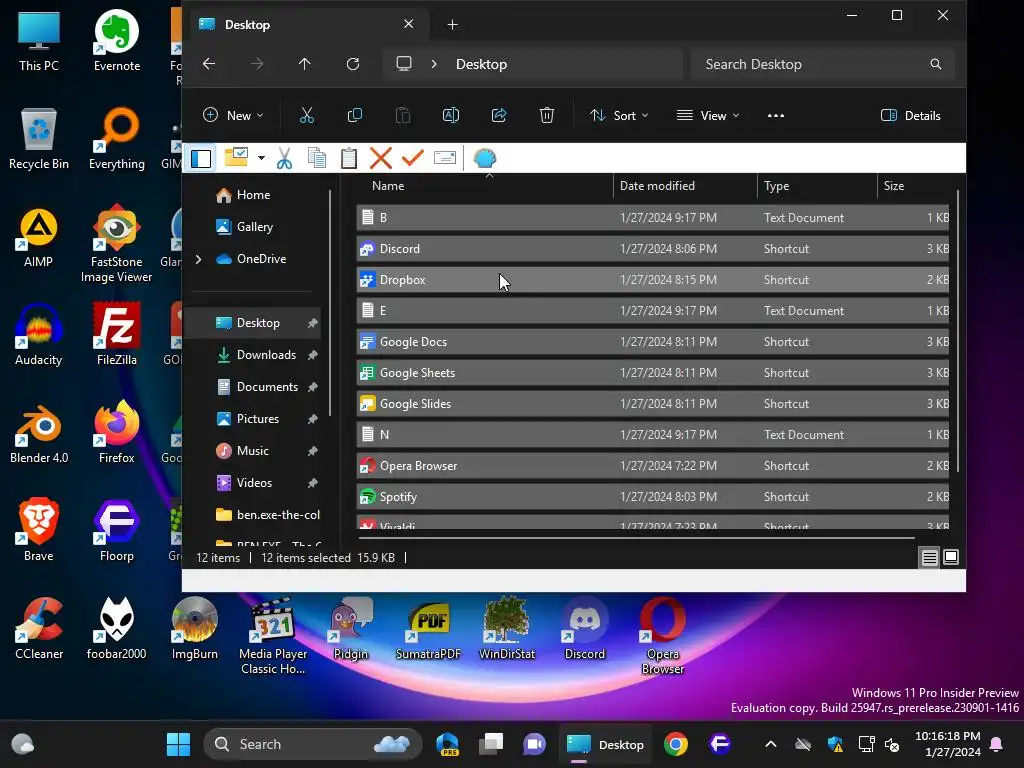Image resolution: width=1024 pixels, height=768 pixels.
Task: Switch to details list view icon in status bar
Action: pyautogui.click(x=929, y=558)
